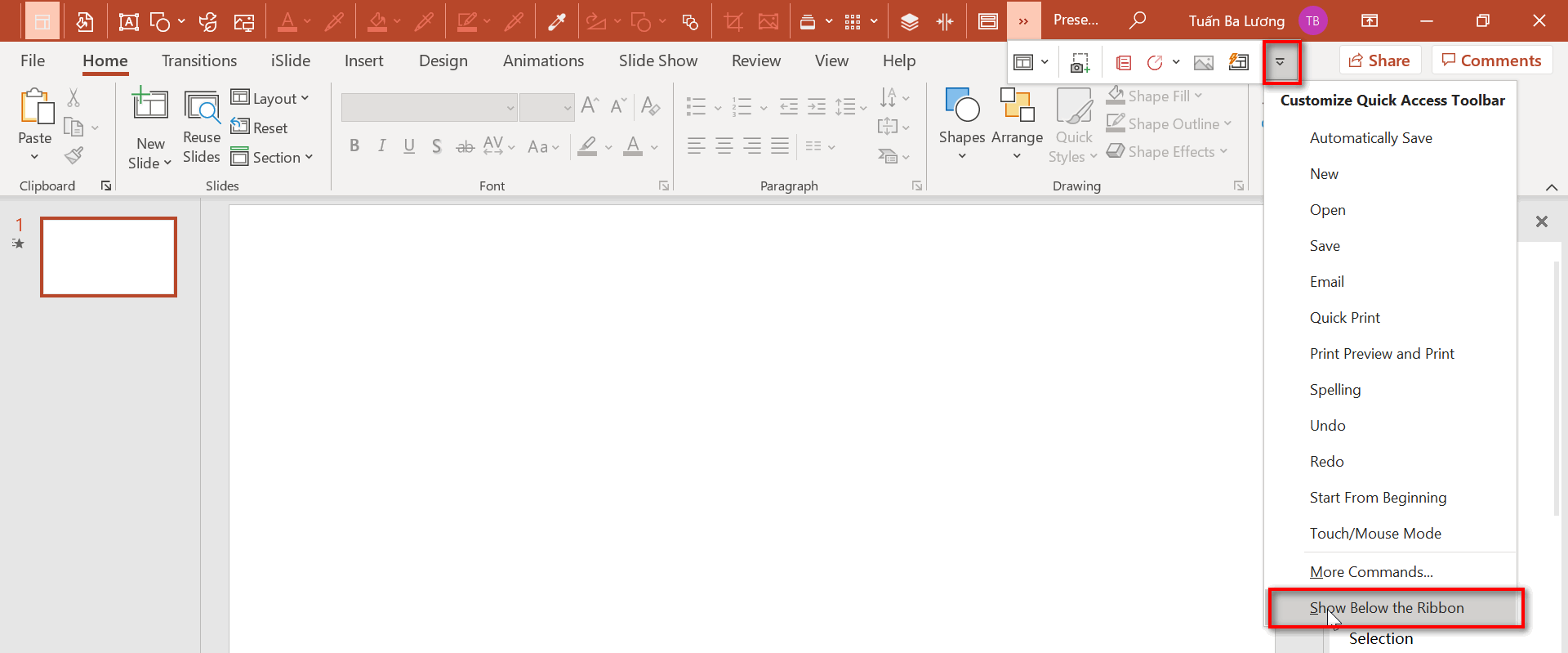
Task: Click the Shapes gallery icon
Action: 962,105
